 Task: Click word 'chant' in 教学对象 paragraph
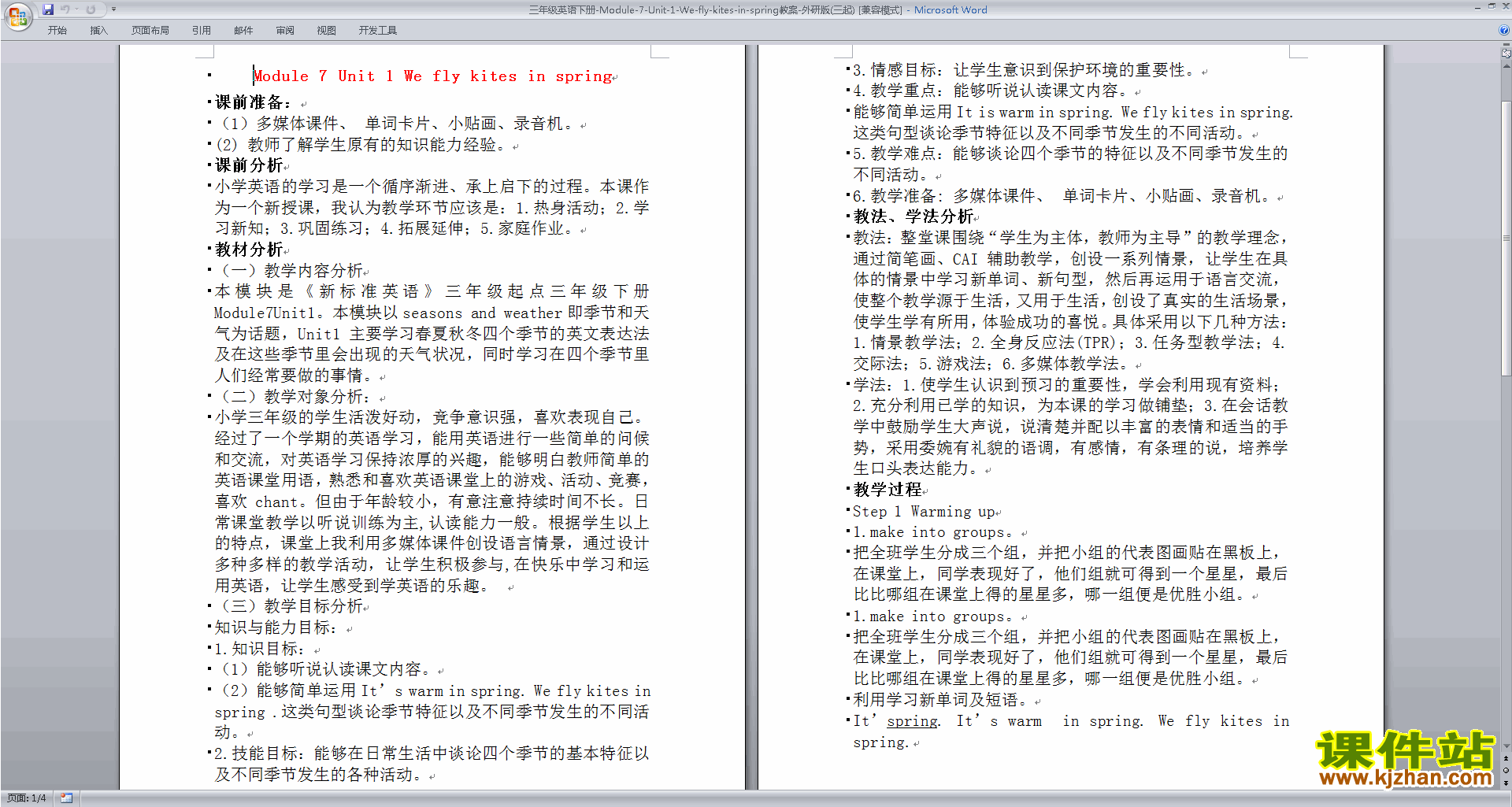click(x=276, y=502)
